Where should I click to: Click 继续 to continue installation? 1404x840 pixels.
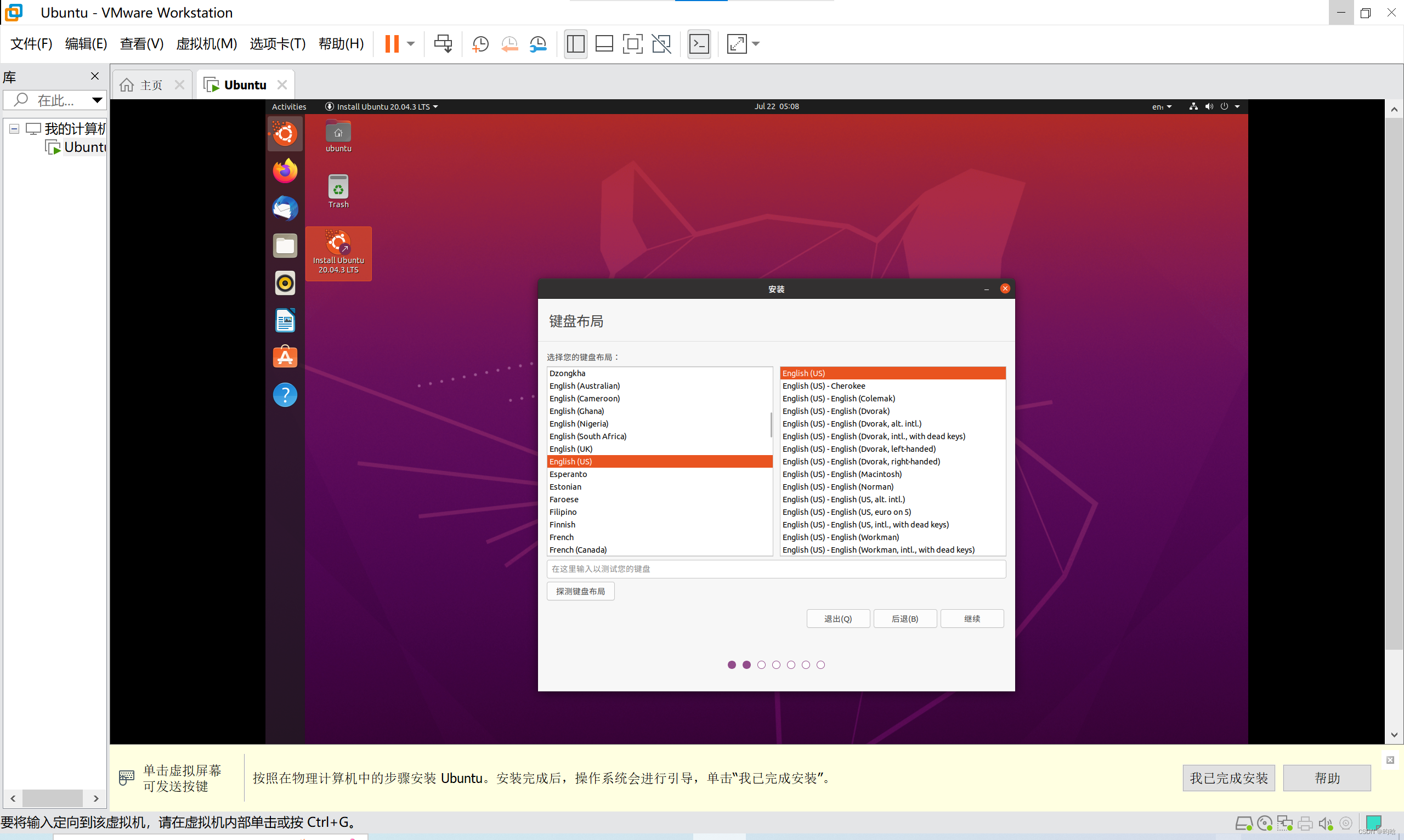coord(971,618)
